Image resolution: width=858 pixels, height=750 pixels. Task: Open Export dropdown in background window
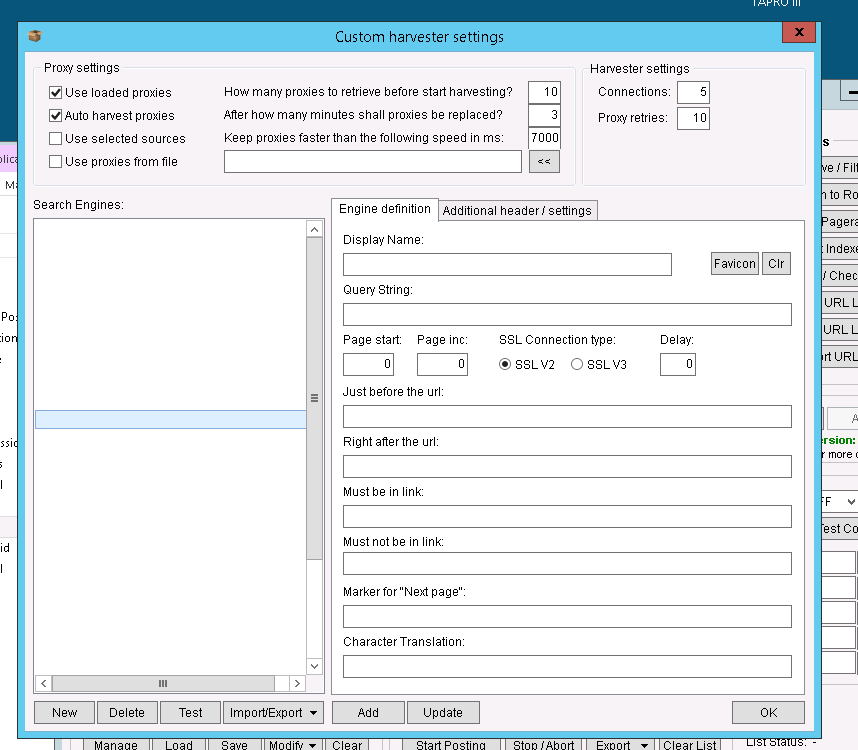619,745
